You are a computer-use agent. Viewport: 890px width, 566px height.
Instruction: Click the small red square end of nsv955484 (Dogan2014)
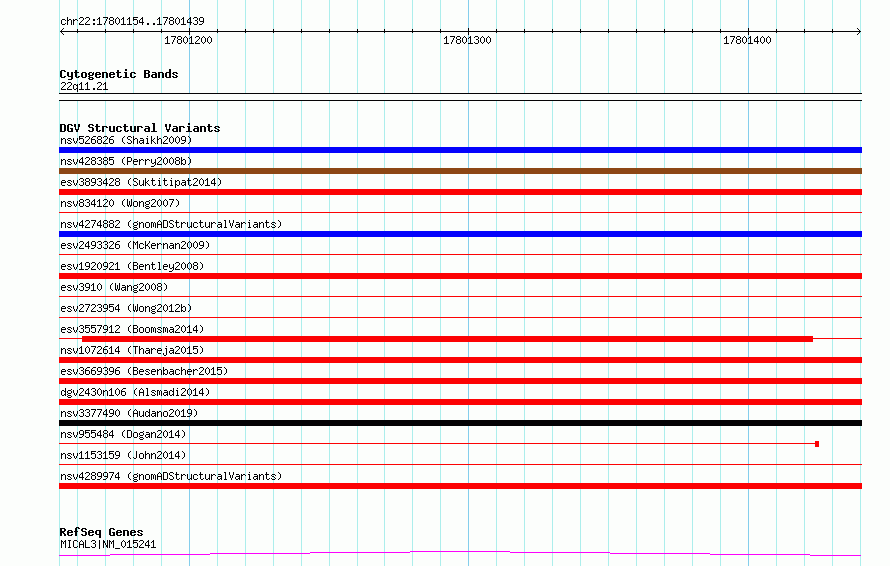coord(817,444)
